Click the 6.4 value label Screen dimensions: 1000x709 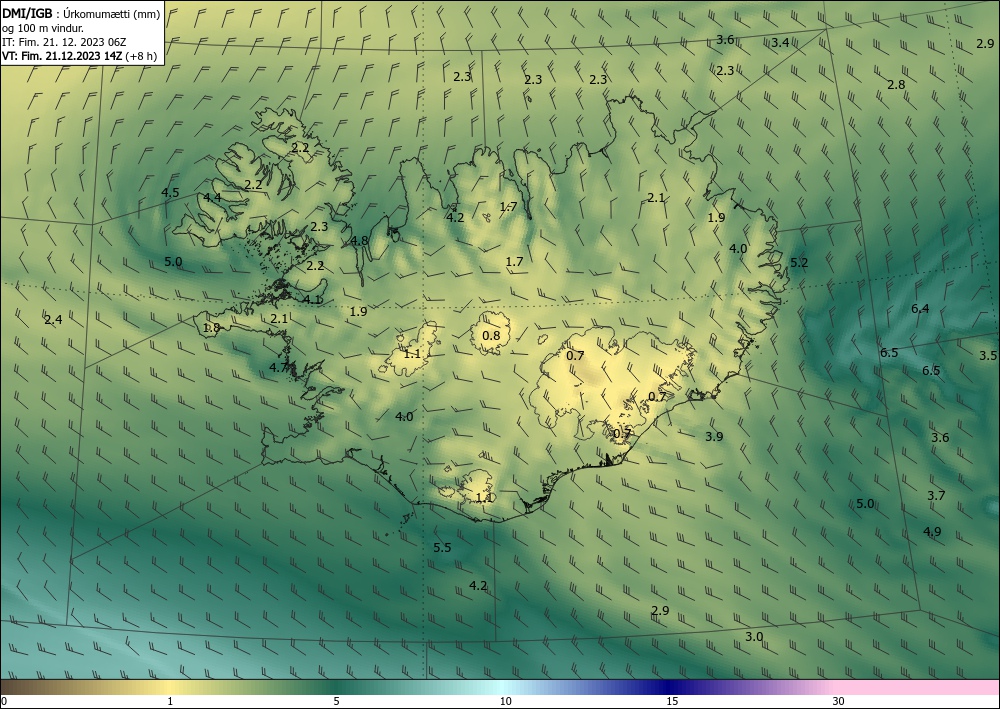point(920,309)
